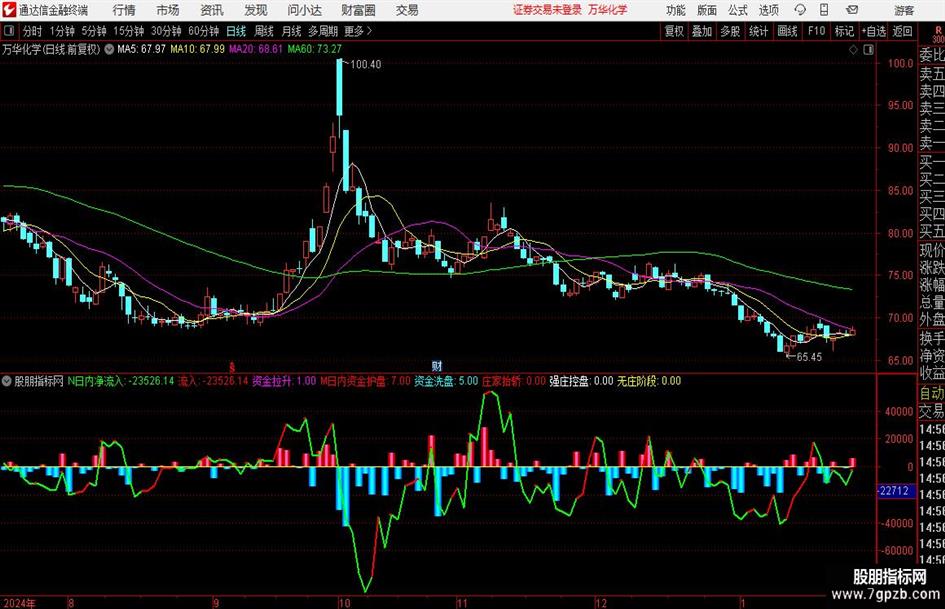This screenshot has width=945, height=609.
Task: Open the F10 company info
Action: click(x=816, y=31)
